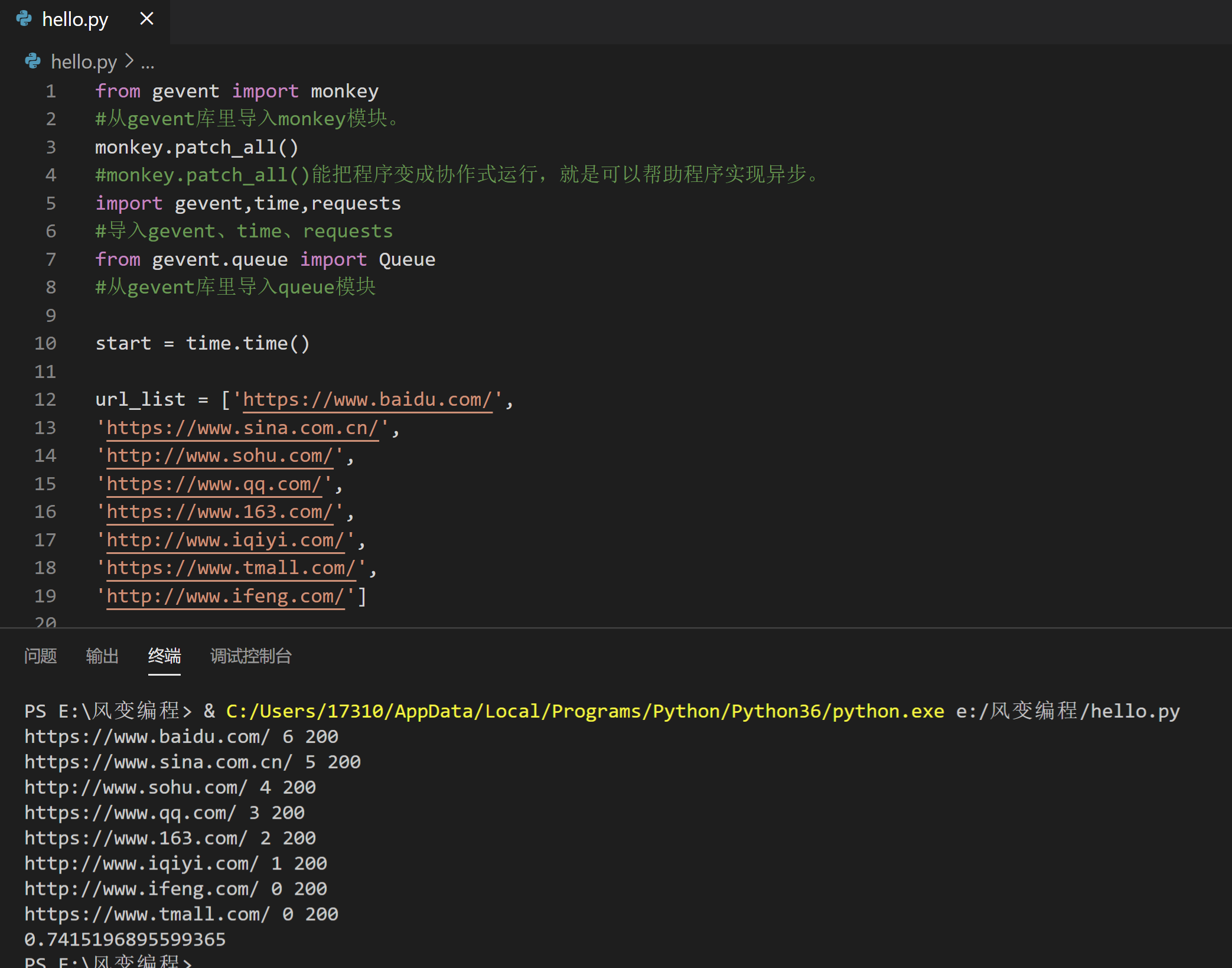Click comment '#从gevent库里导入monkey模块。'
Viewport: 1232px width, 968px height.
pos(248,119)
